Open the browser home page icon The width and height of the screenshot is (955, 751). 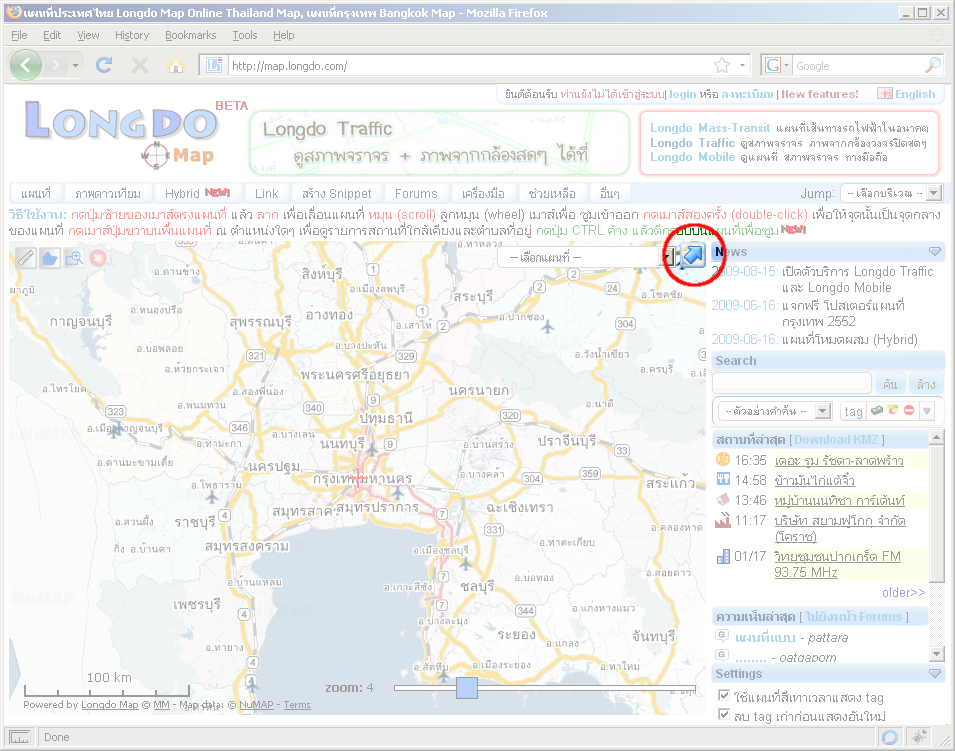176,65
